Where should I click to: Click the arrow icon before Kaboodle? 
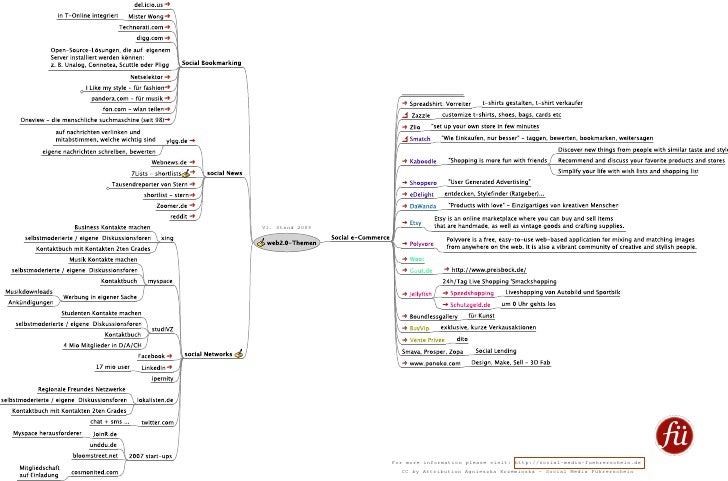404,161
